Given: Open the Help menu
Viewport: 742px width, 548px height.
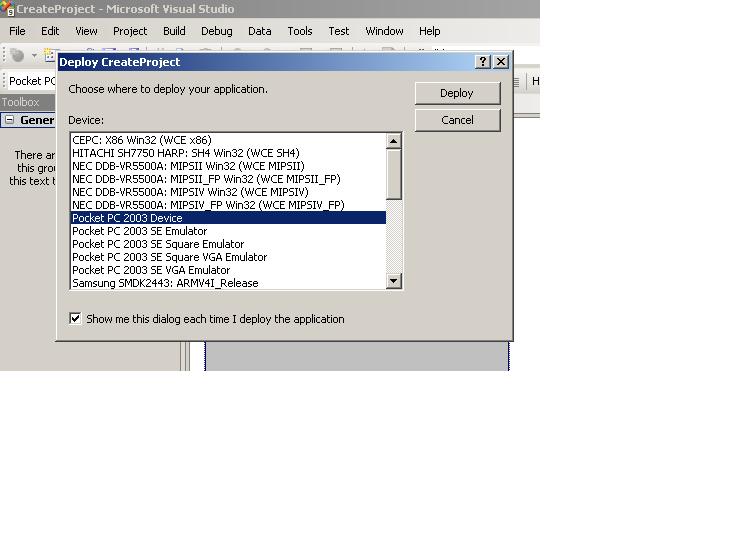Looking at the screenshot, I should coord(430,31).
